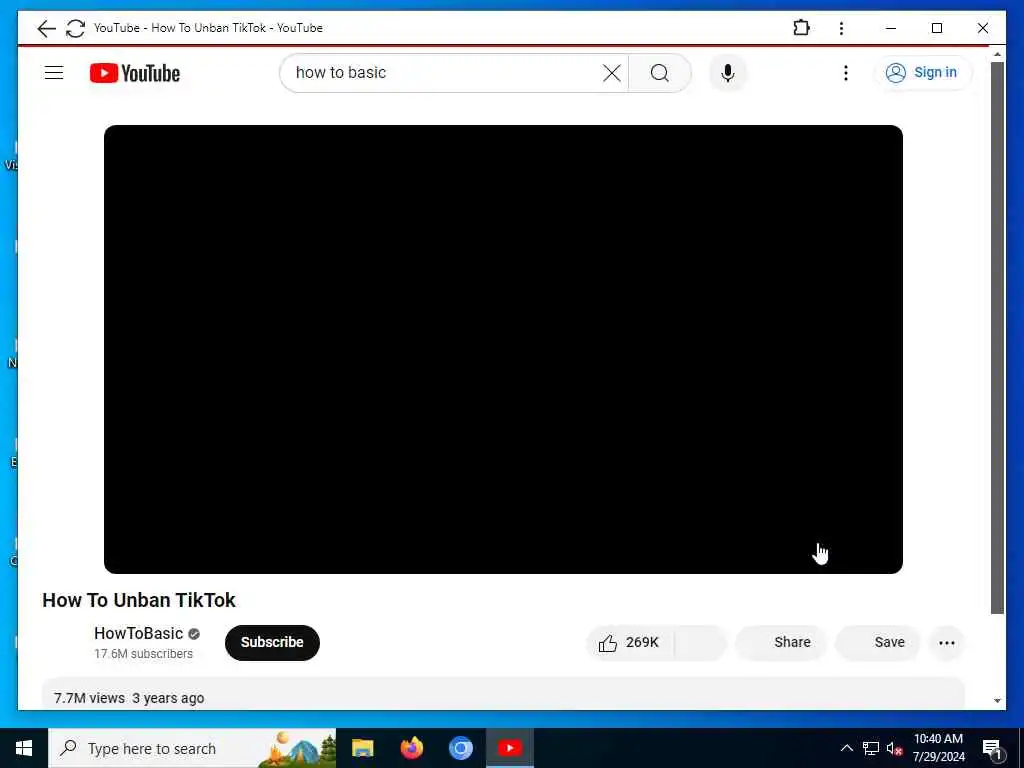Dislike the video next to 269K
Screen dimensions: 1024x768
[701, 643]
